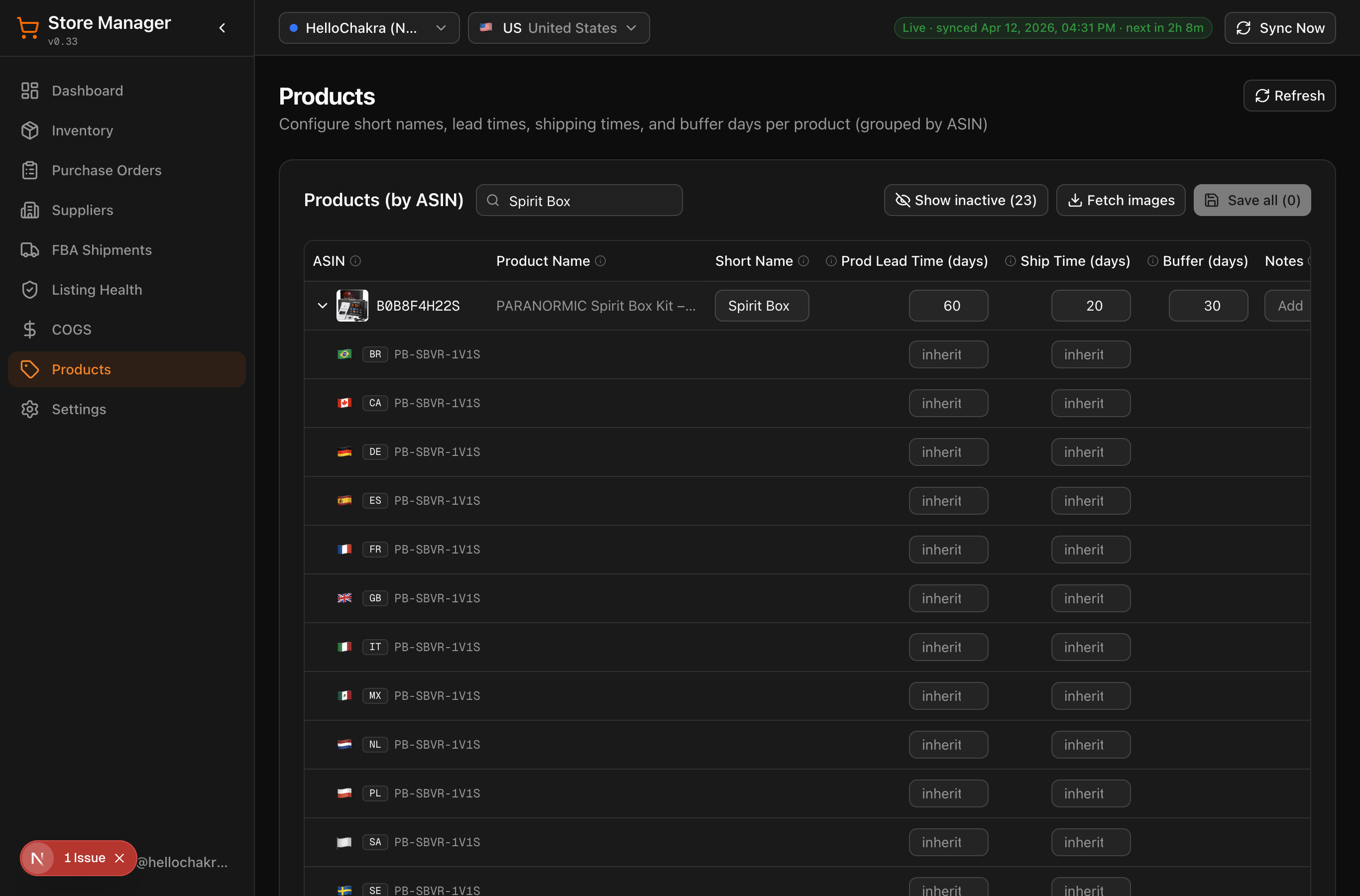Click the Live synced status badge

pyautogui.click(x=1052, y=27)
